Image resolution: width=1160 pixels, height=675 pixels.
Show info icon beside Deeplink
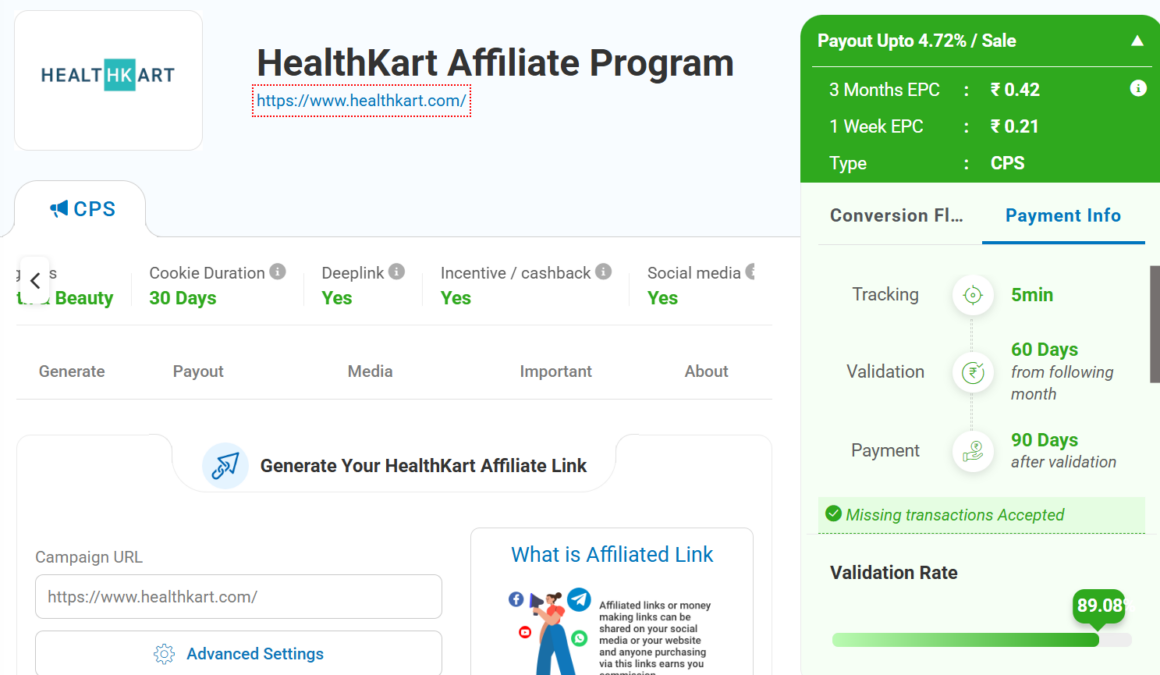point(397,272)
